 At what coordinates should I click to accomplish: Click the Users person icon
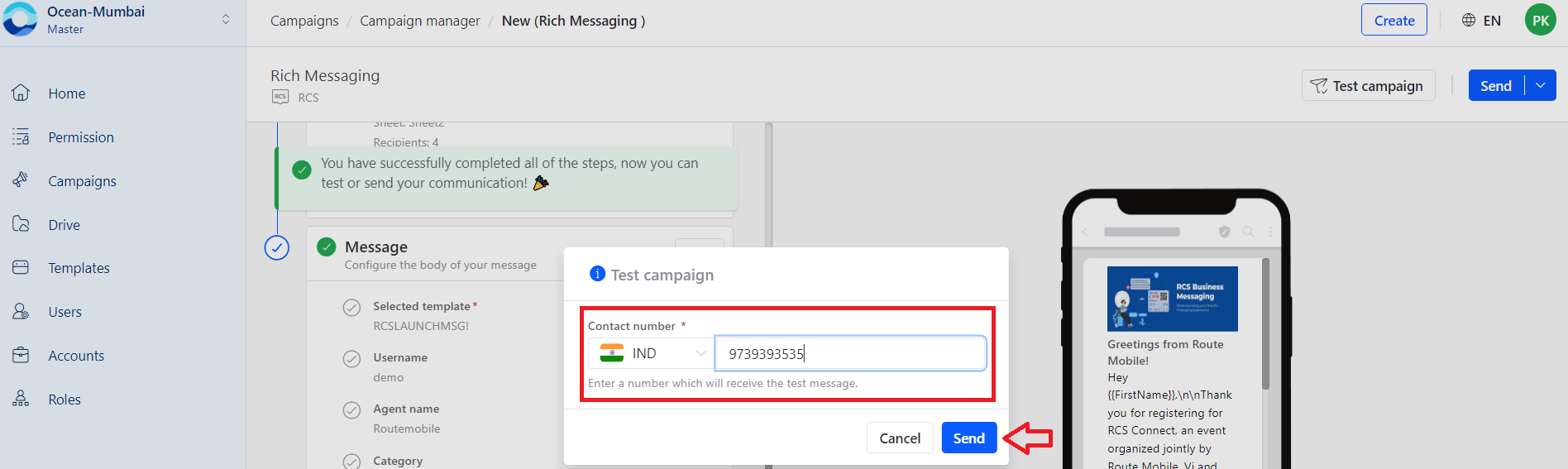[x=21, y=311]
